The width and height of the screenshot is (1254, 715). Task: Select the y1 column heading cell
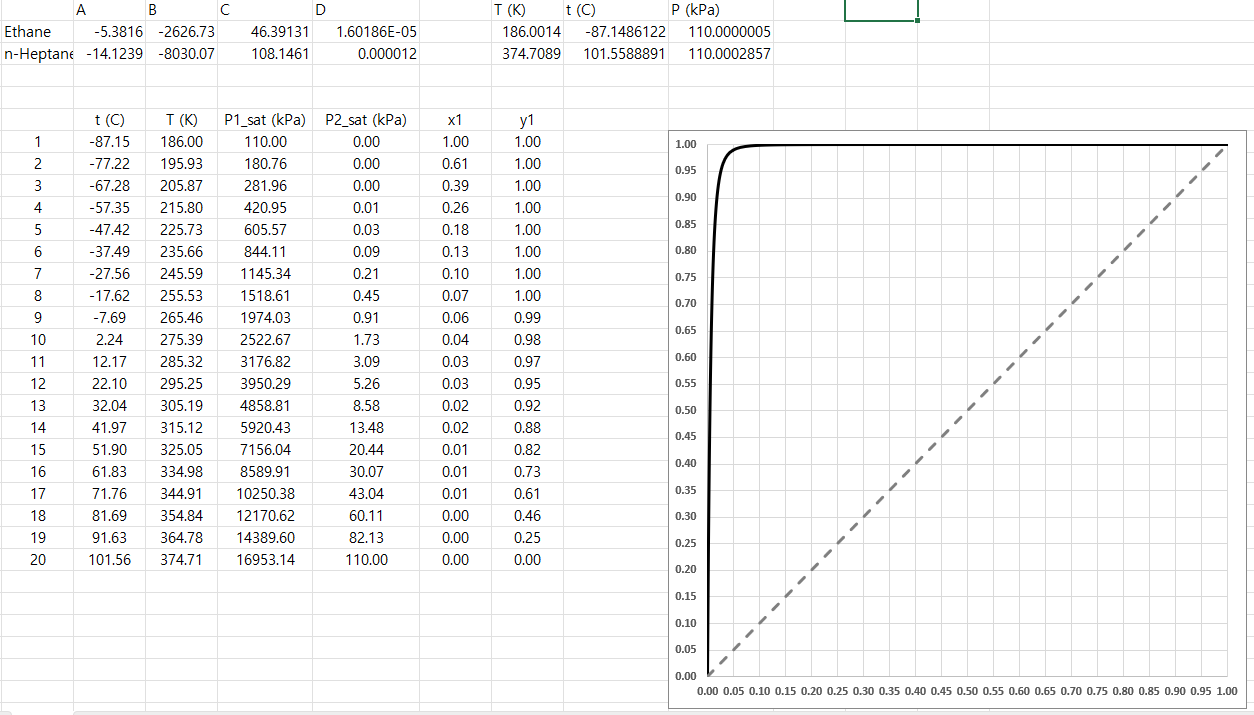[527, 120]
